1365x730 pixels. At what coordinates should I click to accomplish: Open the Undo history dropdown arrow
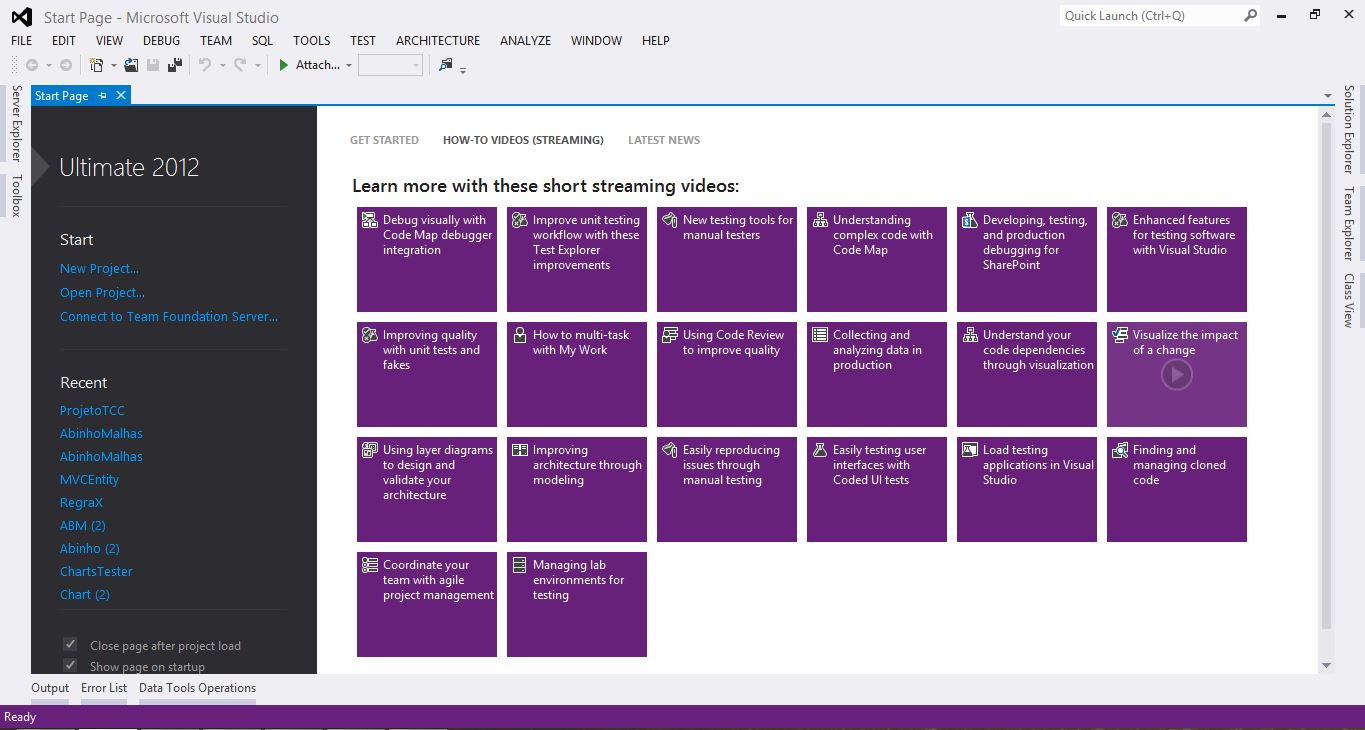coord(222,65)
